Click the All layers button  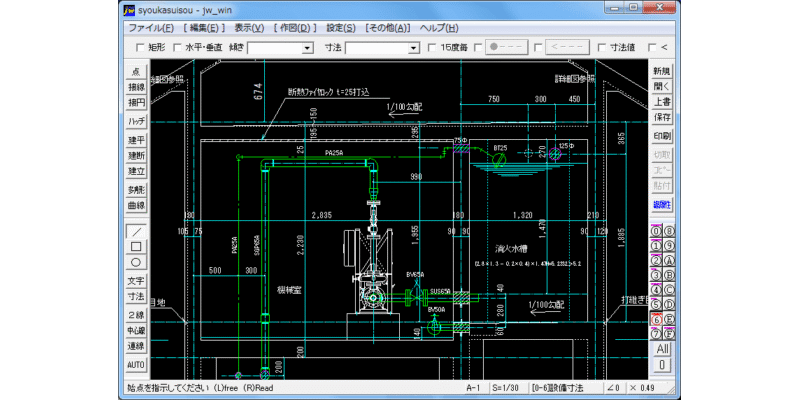pos(662,349)
